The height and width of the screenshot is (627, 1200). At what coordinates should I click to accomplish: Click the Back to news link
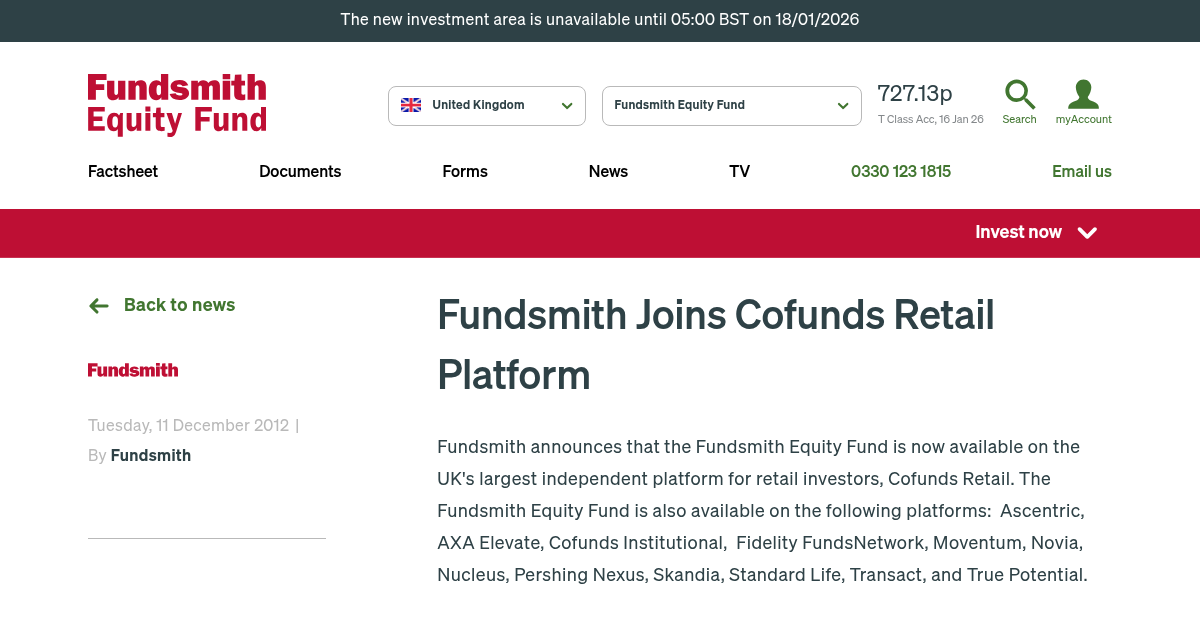click(x=179, y=305)
